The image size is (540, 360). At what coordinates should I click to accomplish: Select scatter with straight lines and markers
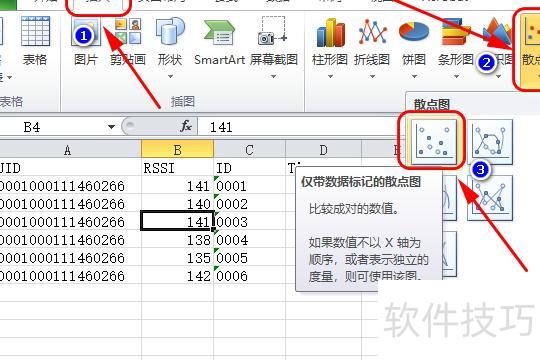pyautogui.click(x=490, y=198)
